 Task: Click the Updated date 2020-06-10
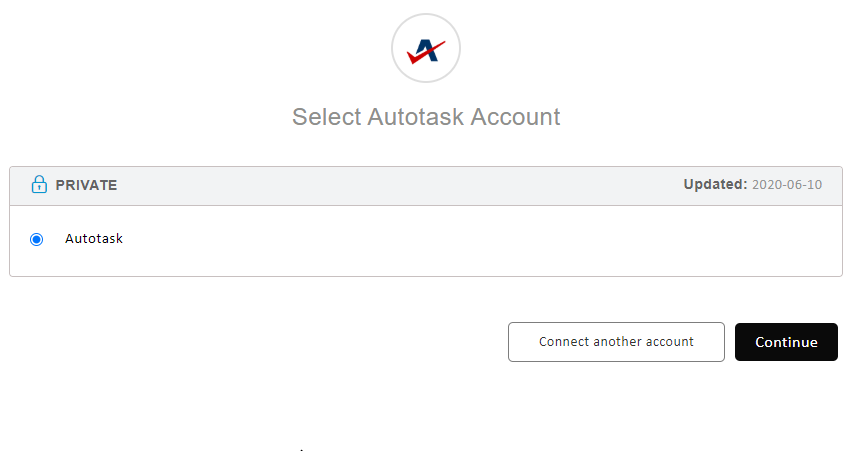787,185
